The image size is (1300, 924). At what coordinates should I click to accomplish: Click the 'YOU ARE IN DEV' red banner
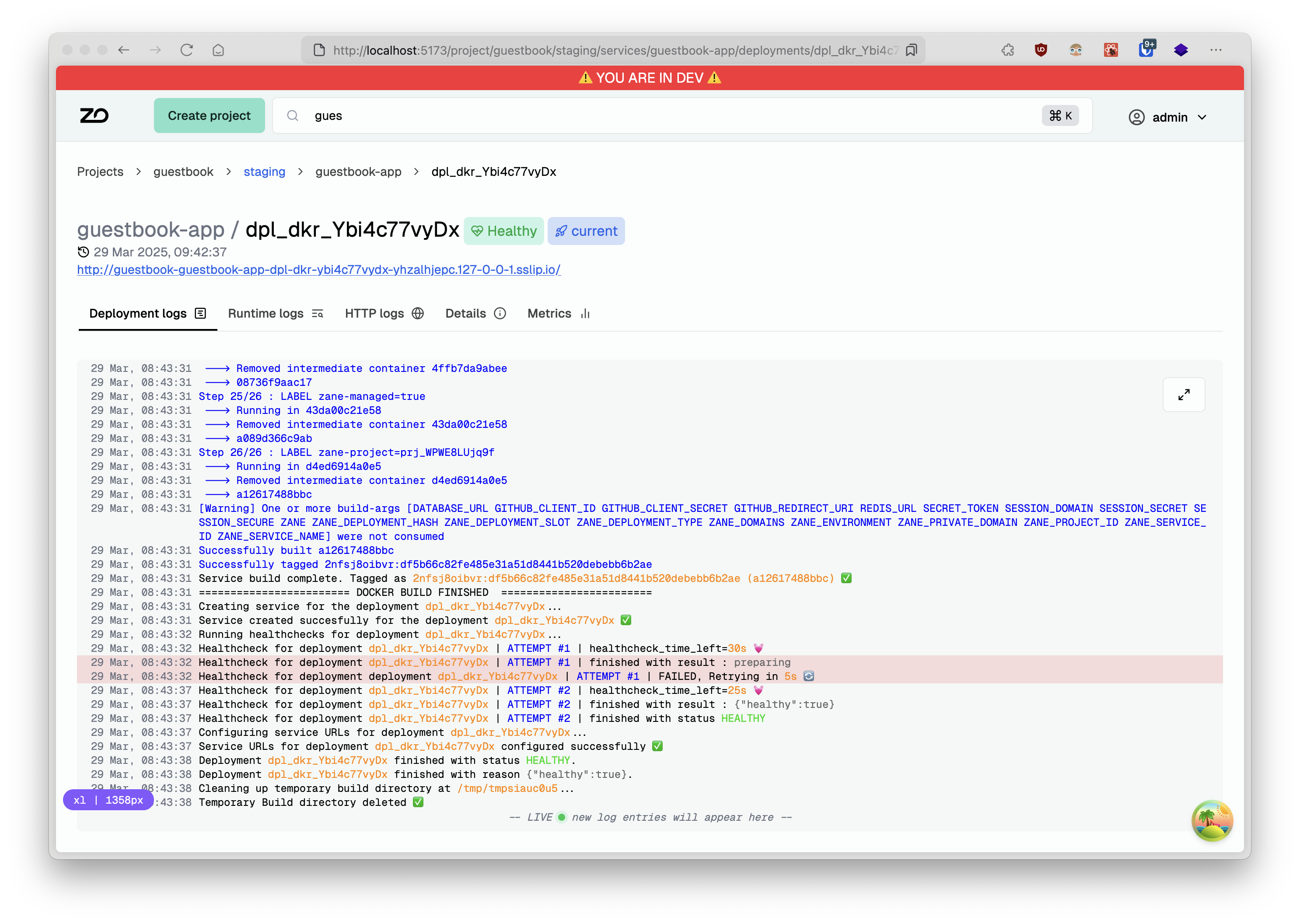[650, 78]
